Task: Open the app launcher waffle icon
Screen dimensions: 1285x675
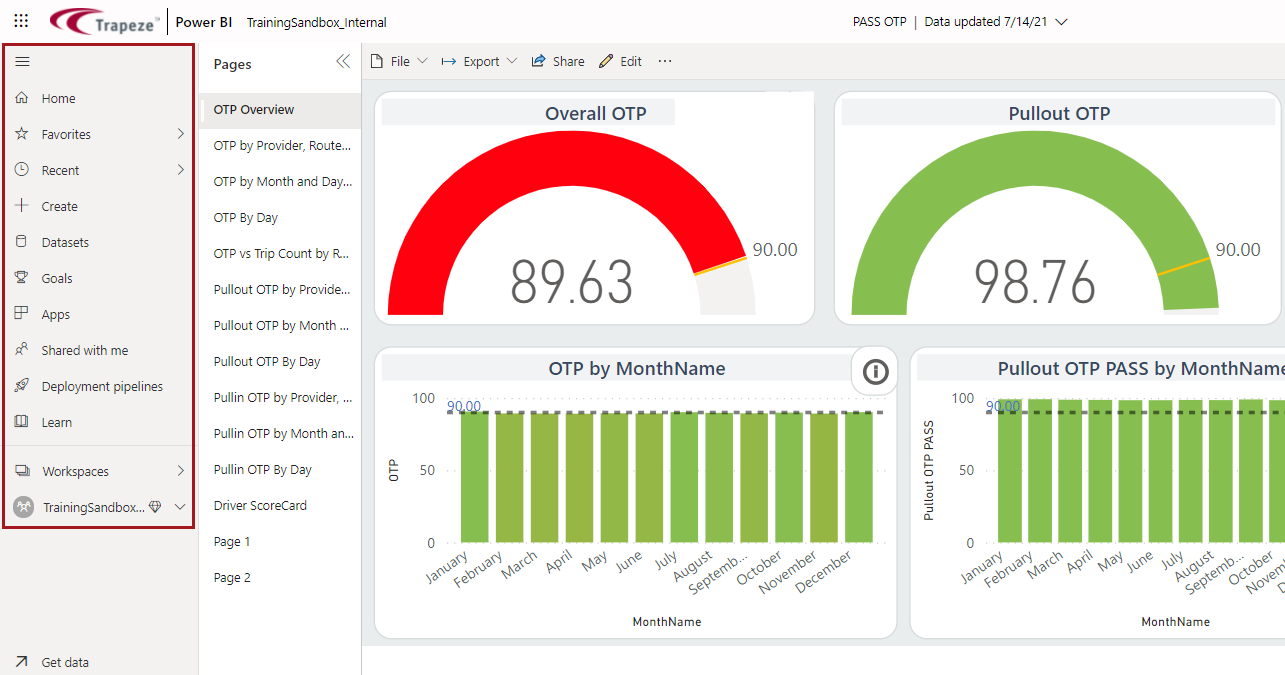Action: click(x=21, y=19)
